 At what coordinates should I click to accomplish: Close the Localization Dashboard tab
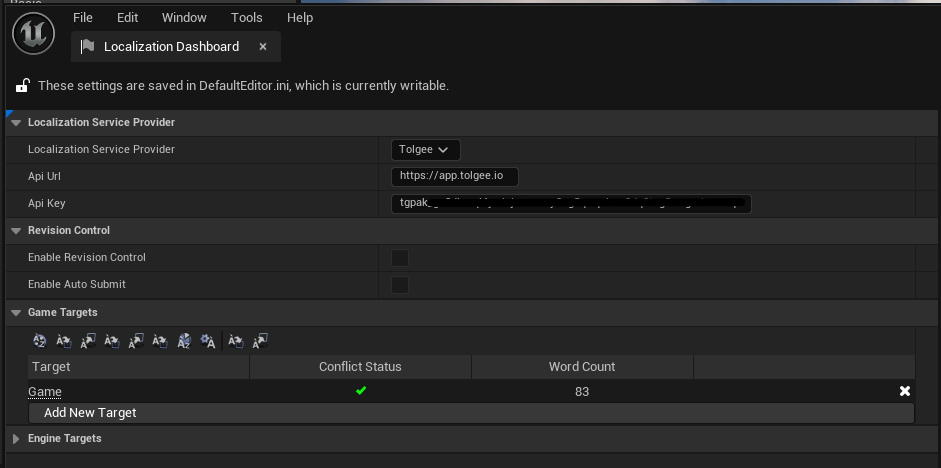tap(263, 47)
